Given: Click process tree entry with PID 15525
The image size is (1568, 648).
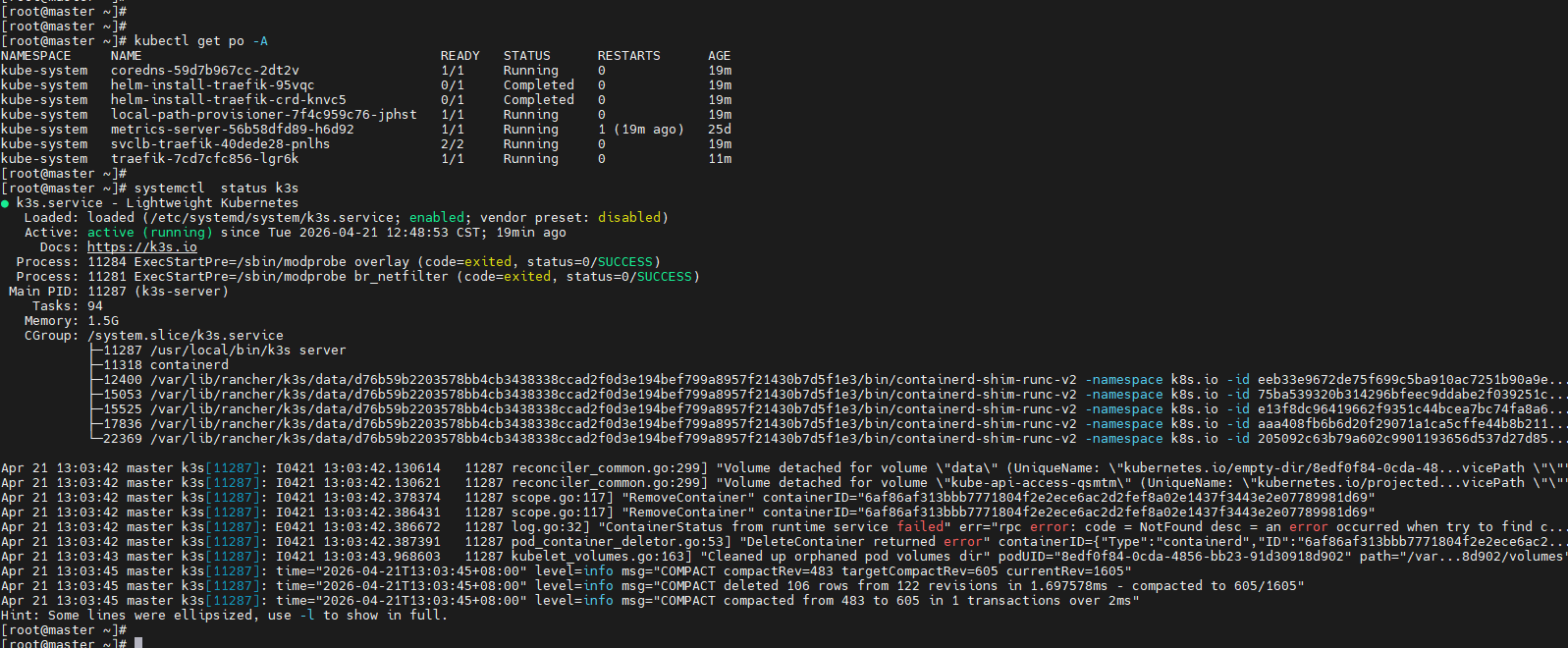Looking at the screenshot, I should tap(830, 409).
